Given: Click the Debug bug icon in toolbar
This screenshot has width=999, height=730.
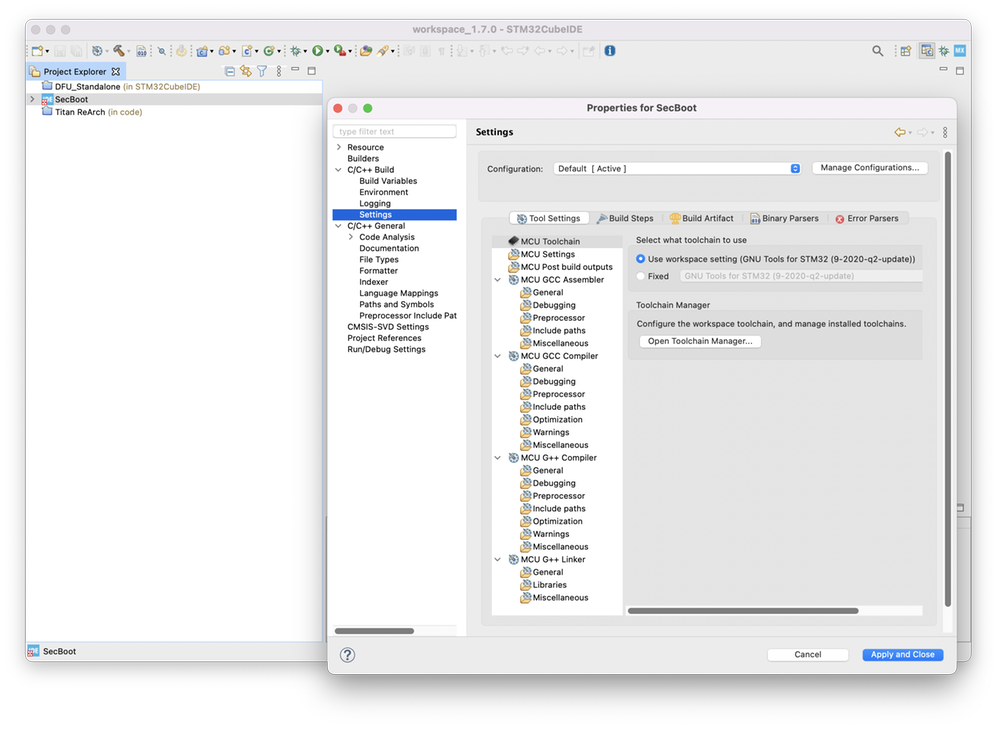Looking at the screenshot, I should coord(296,51).
